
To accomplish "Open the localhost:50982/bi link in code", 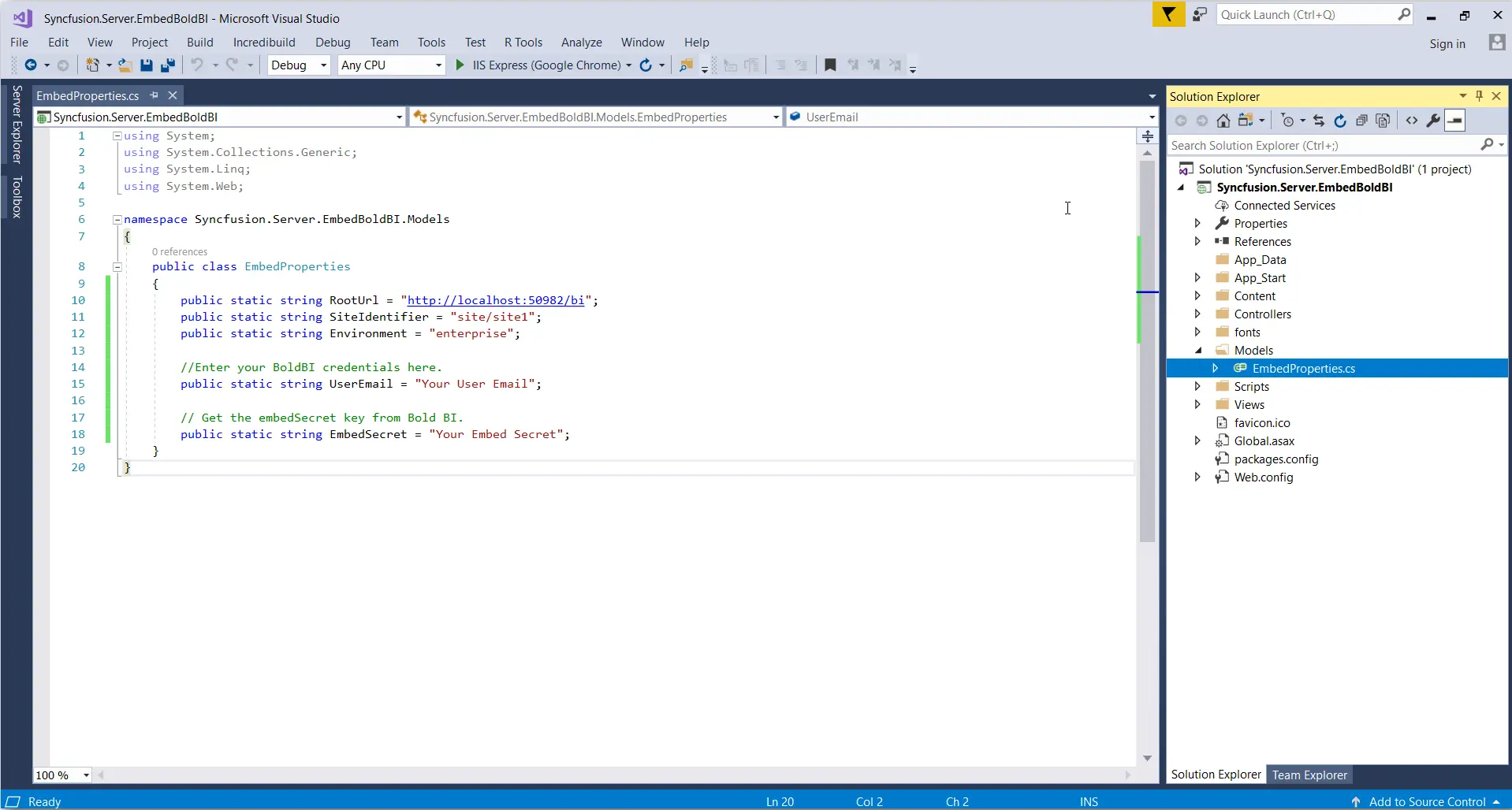I will (x=495, y=300).
